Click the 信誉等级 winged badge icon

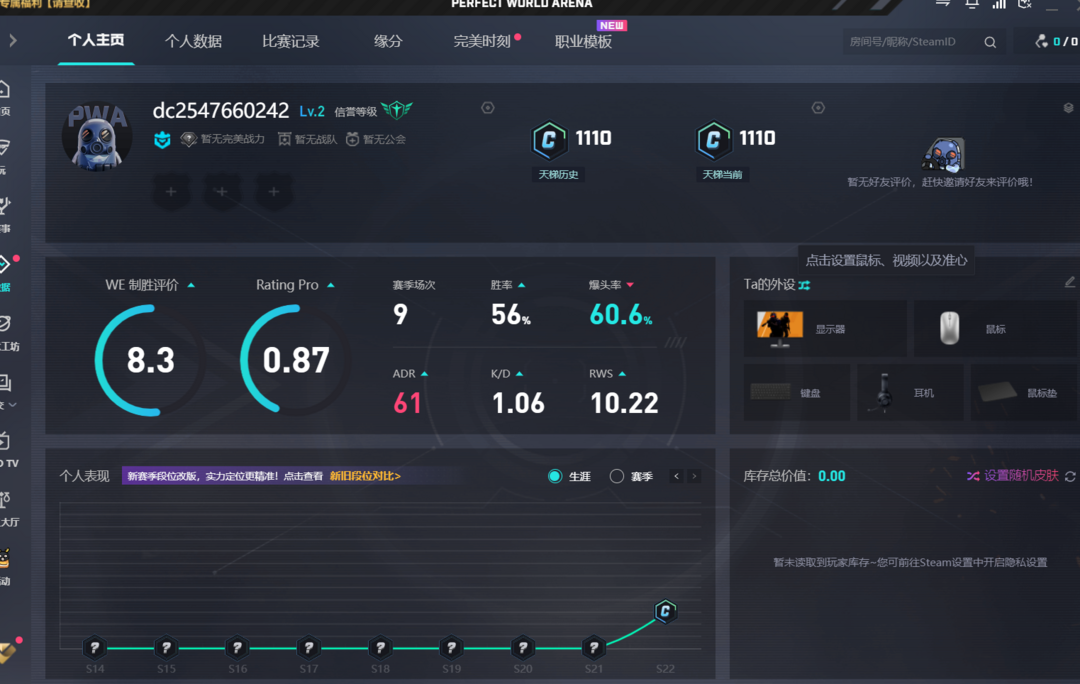(x=396, y=110)
